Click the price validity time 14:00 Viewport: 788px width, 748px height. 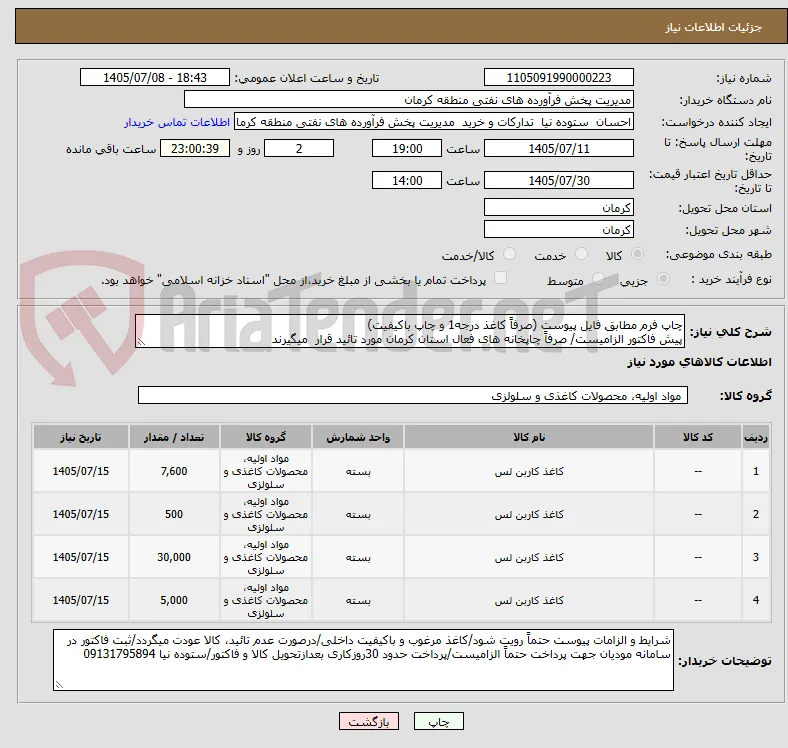coord(407,180)
